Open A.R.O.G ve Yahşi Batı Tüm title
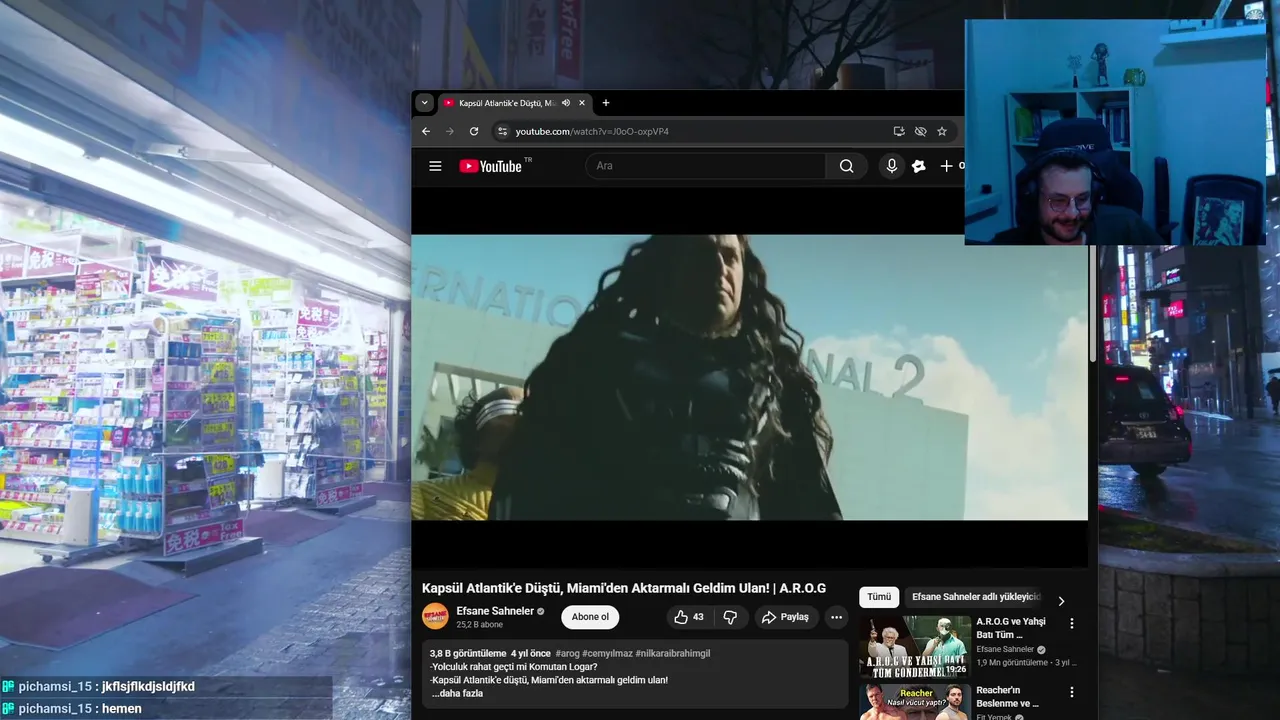This screenshot has height=720, width=1280. [1010, 628]
